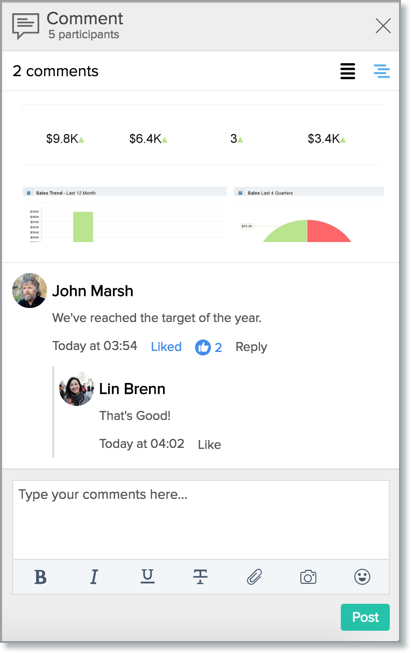Image resolution: width=411 pixels, height=653 pixels.
Task: Open the dashboard snapshot thumbnail
Action: (x=202, y=175)
